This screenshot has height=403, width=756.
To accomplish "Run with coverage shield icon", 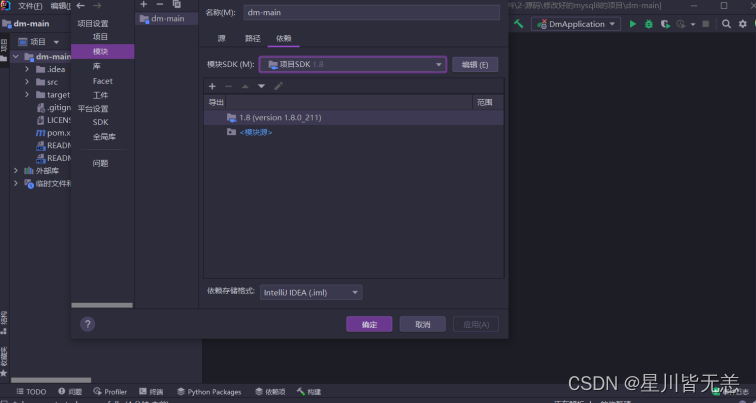I will point(665,24).
